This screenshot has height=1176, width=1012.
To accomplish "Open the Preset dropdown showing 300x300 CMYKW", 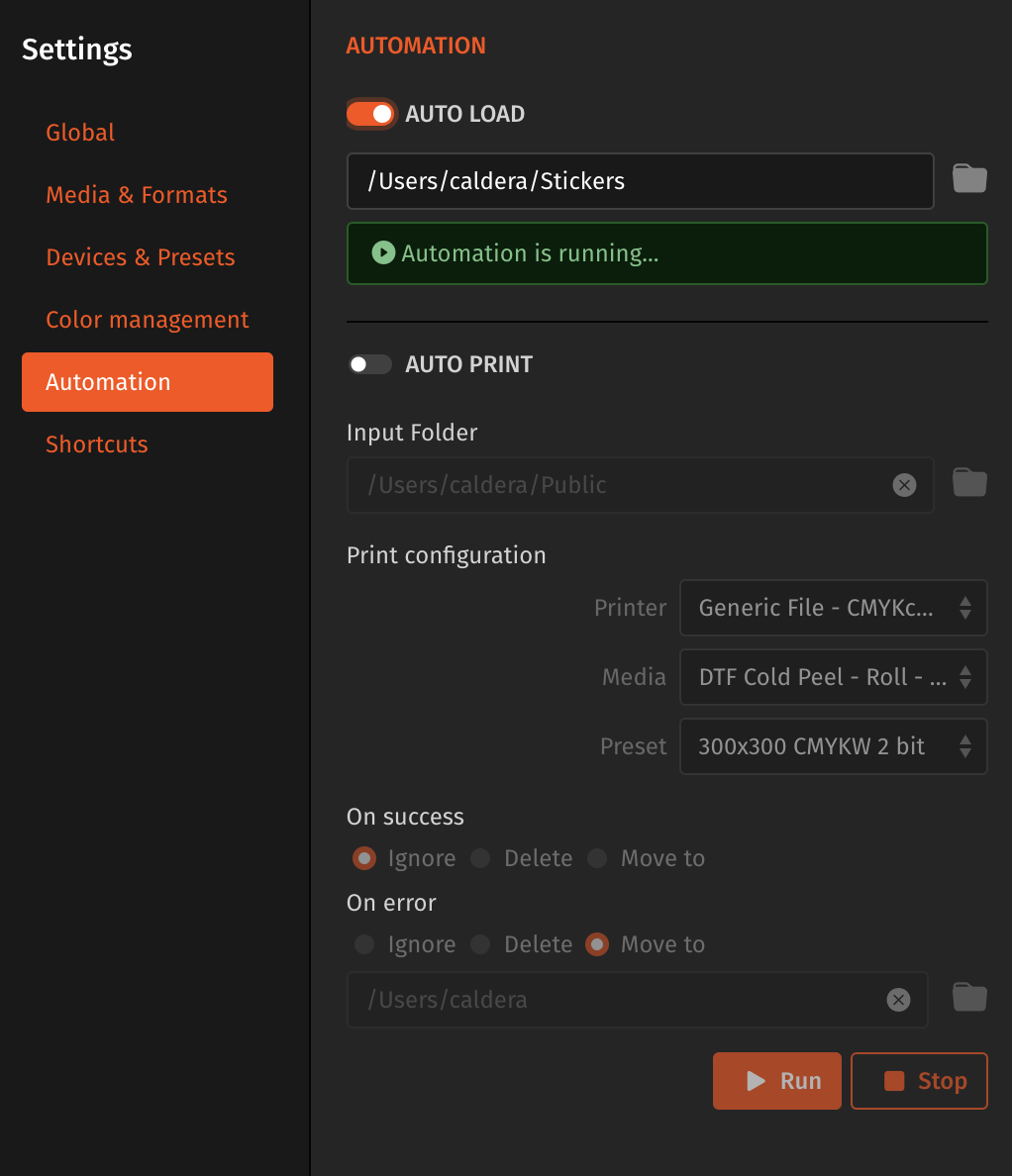I will [833, 746].
